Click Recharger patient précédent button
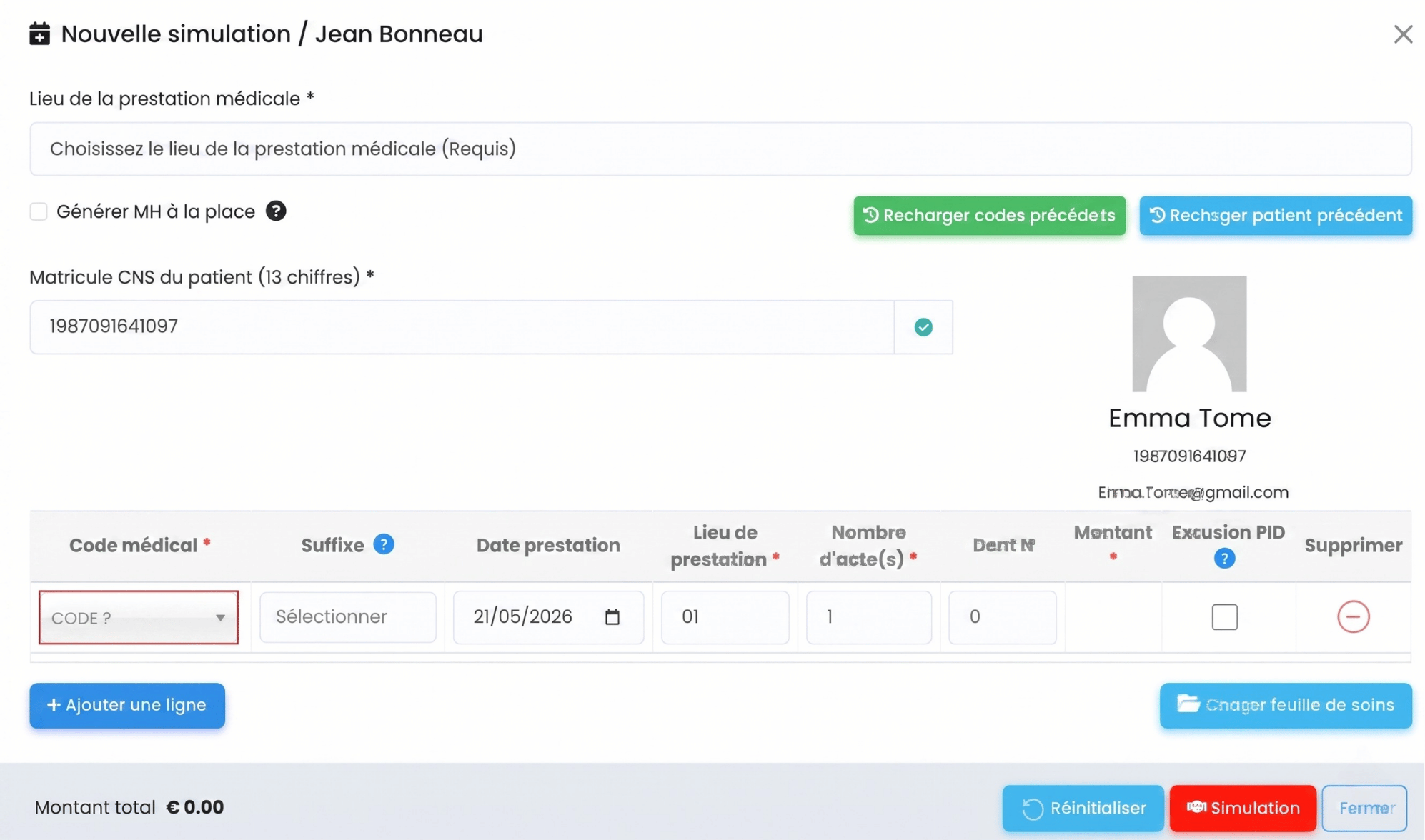1425x840 pixels. (x=1276, y=215)
